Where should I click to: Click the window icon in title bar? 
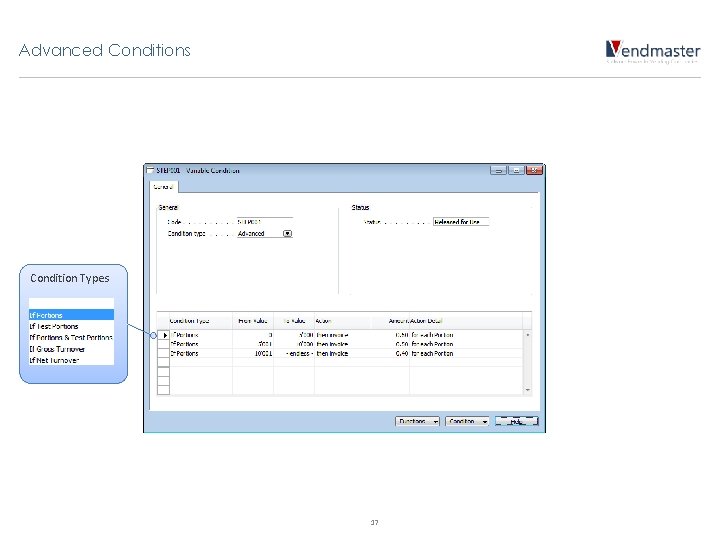(x=150, y=170)
